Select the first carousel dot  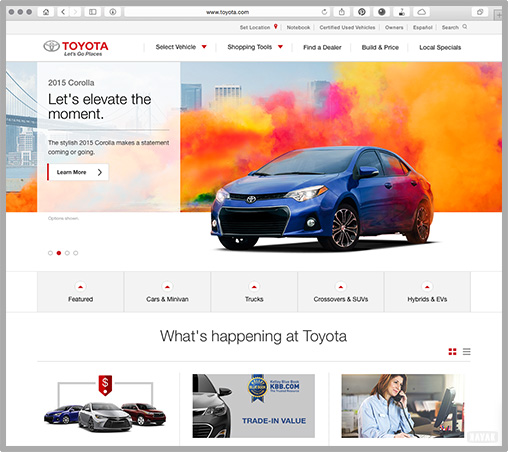pyautogui.click(x=50, y=253)
